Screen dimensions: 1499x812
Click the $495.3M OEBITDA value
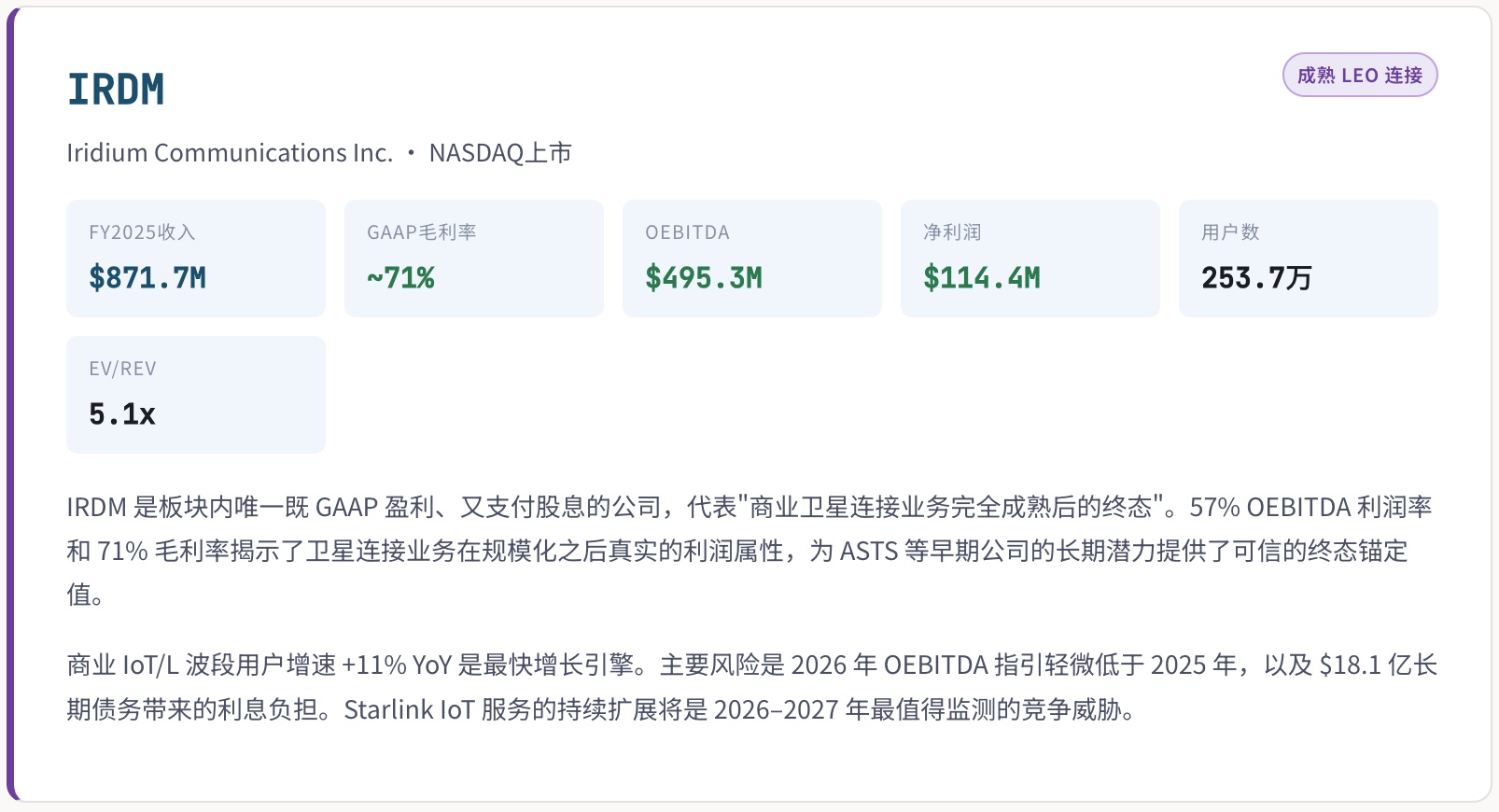click(704, 278)
